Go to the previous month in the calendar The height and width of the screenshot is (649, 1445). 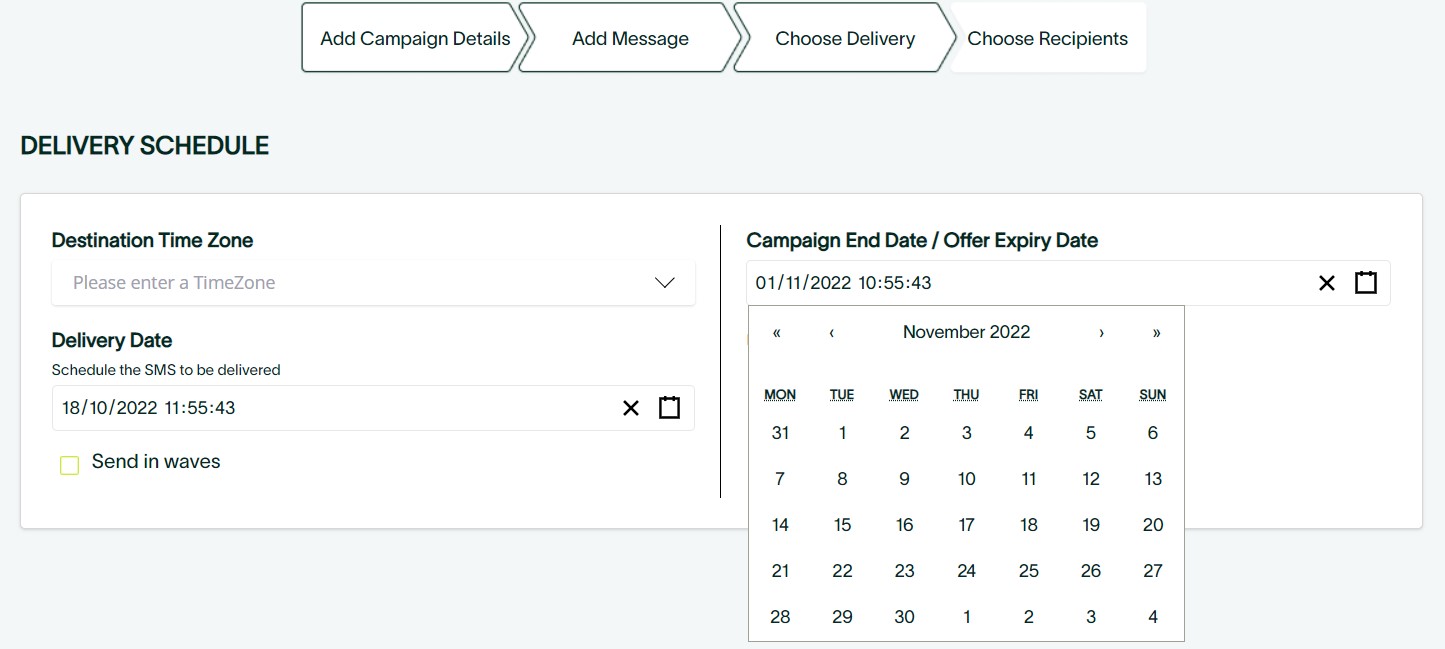(832, 333)
